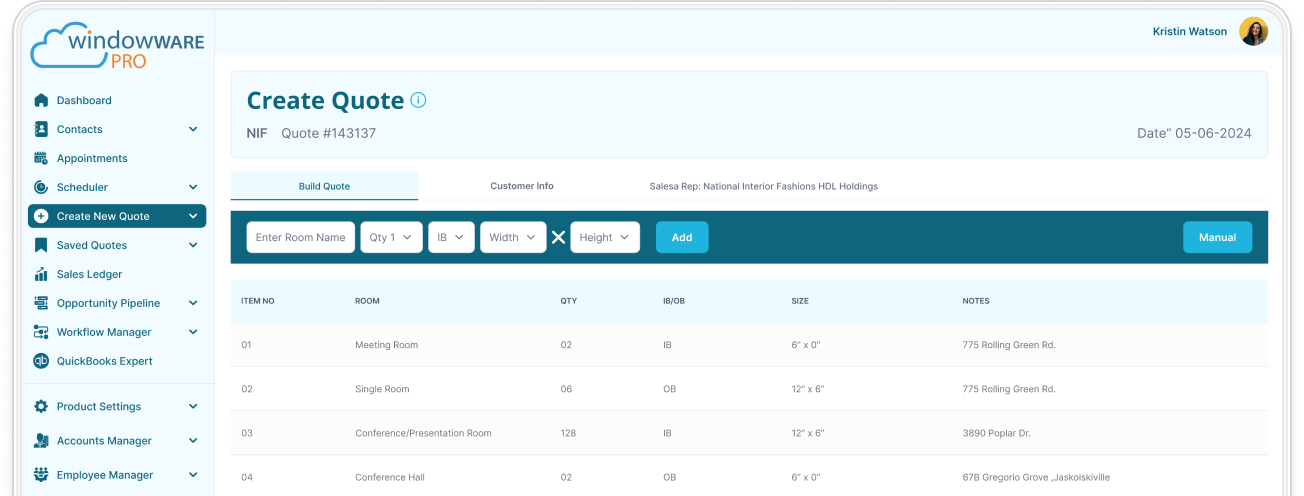Expand the Employee Manager chevron

coord(193,475)
